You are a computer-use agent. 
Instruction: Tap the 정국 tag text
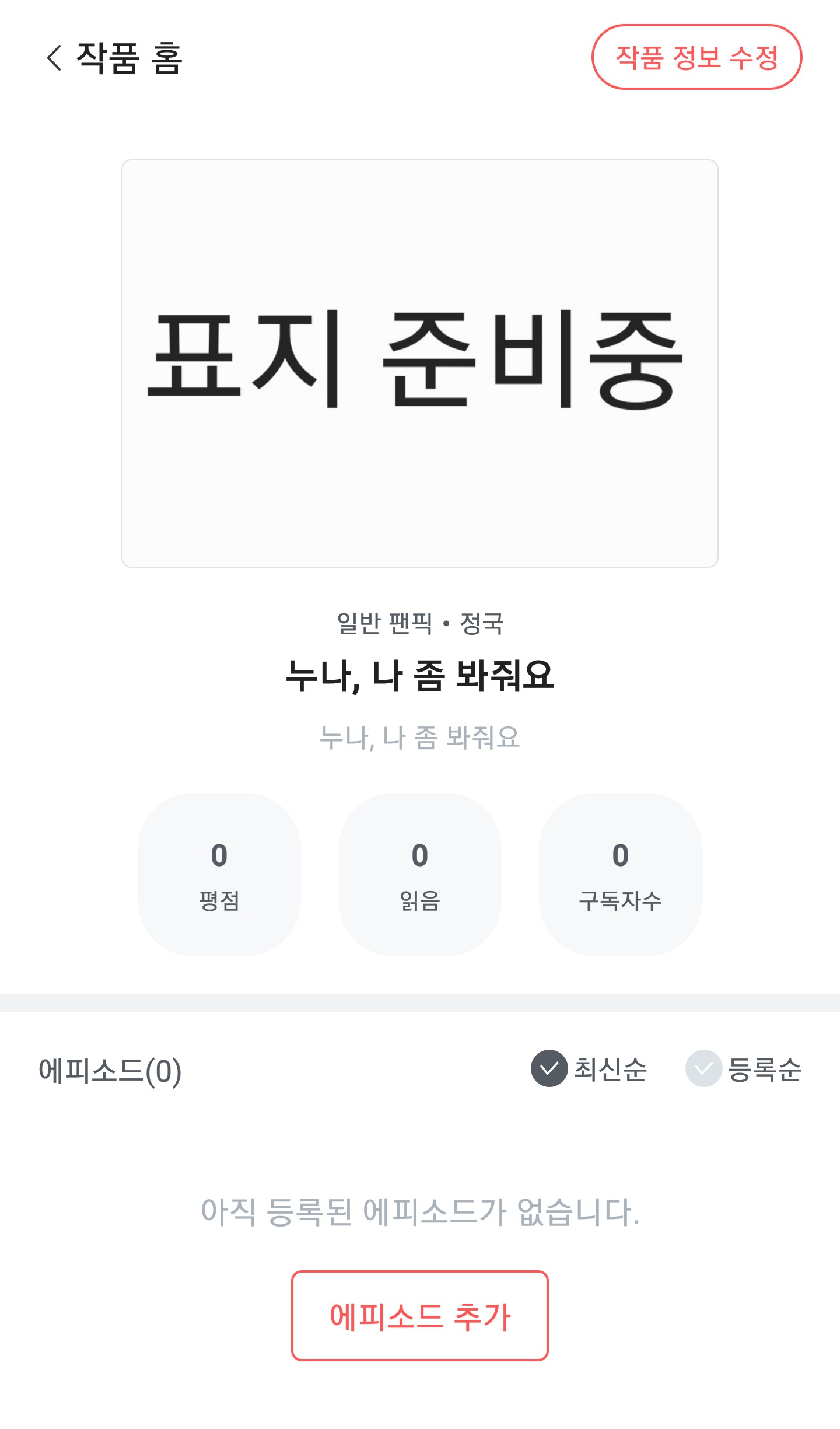click(x=482, y=623)
